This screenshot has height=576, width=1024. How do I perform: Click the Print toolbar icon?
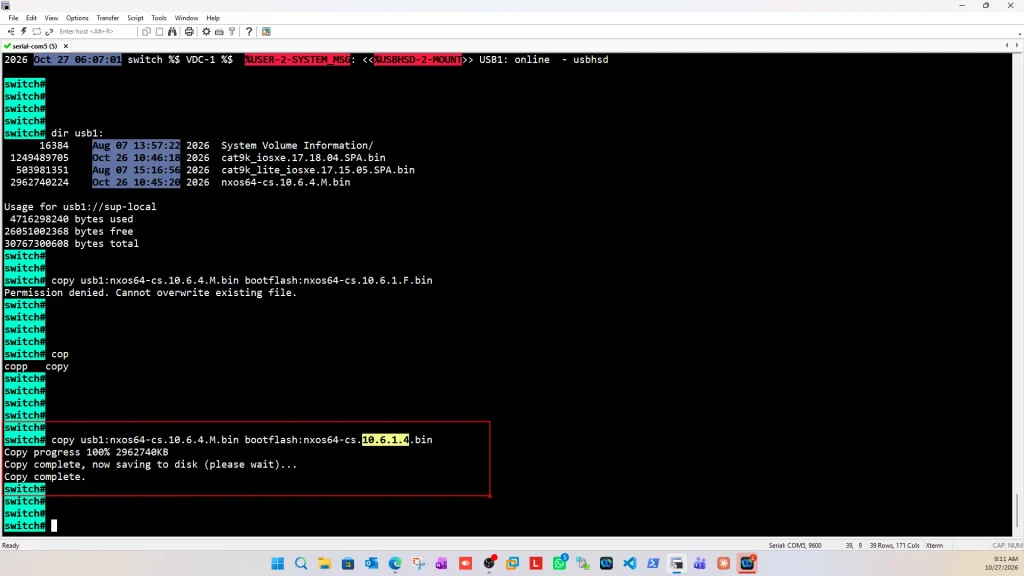(189, 31)
